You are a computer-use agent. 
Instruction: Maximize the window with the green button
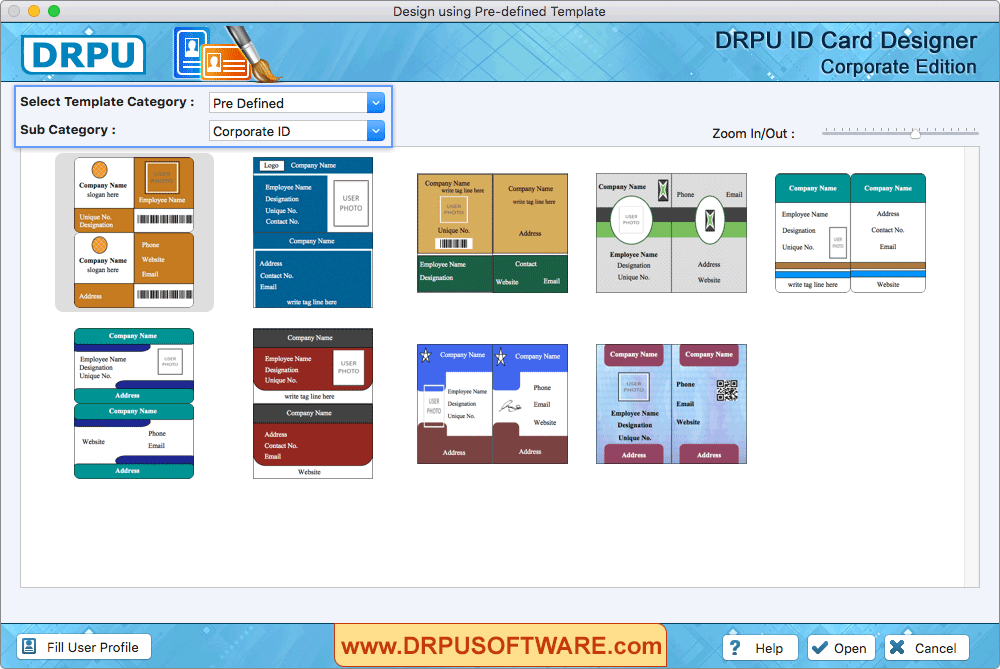coord(54,11)
